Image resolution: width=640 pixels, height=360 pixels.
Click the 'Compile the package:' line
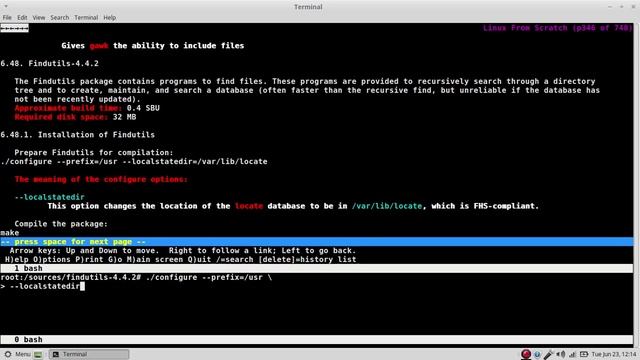click(x=61, y=224)
